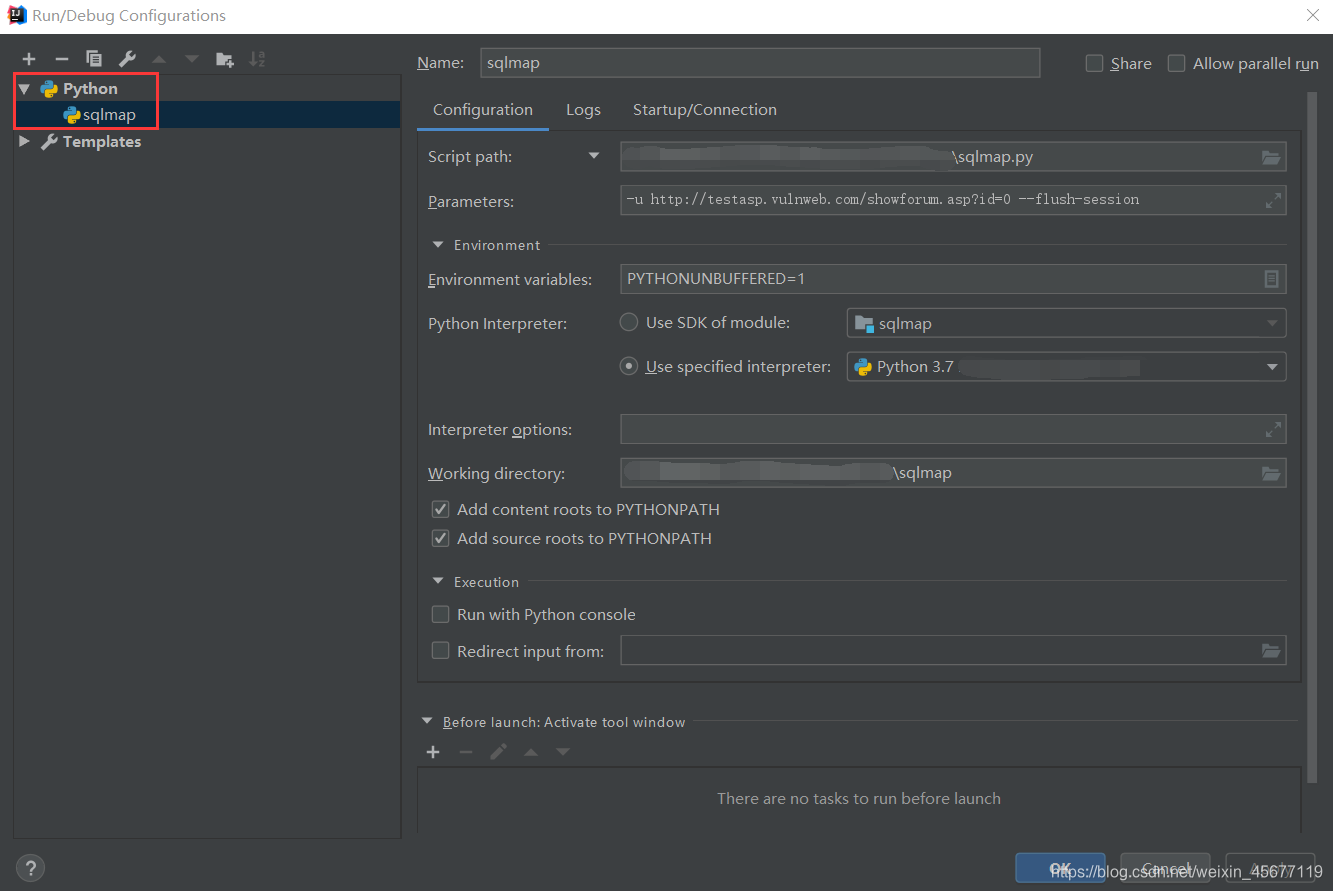Uncheck Add source roots to PYTHONPATH
Image resolution: width=1333 pixels, height=891 pixels.
[x=440, y=538]
